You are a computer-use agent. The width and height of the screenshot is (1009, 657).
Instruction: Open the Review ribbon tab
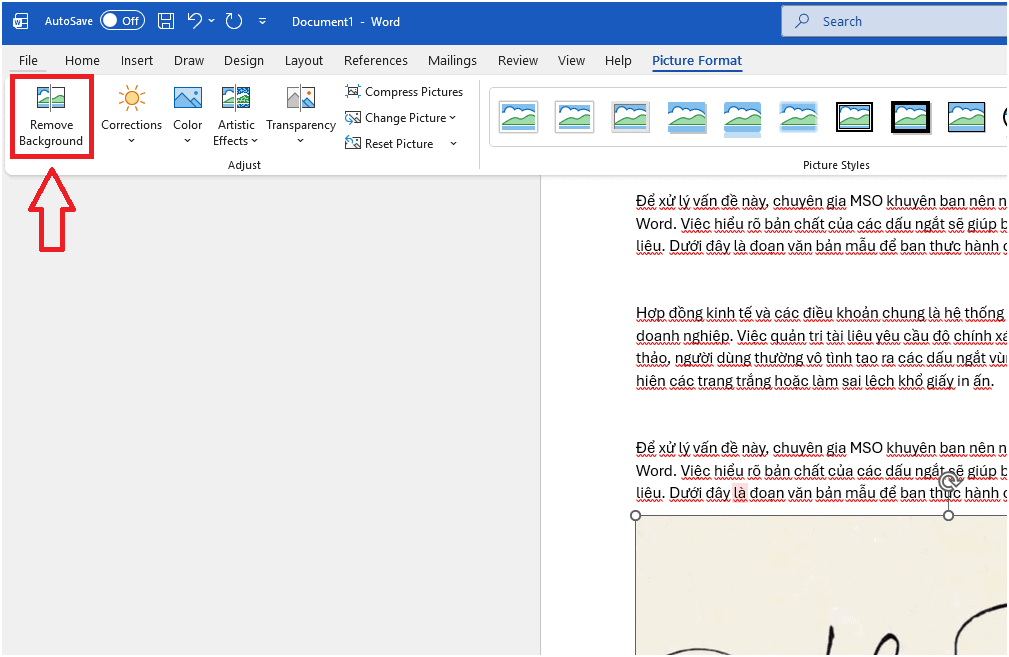click(x=517, y=61)
